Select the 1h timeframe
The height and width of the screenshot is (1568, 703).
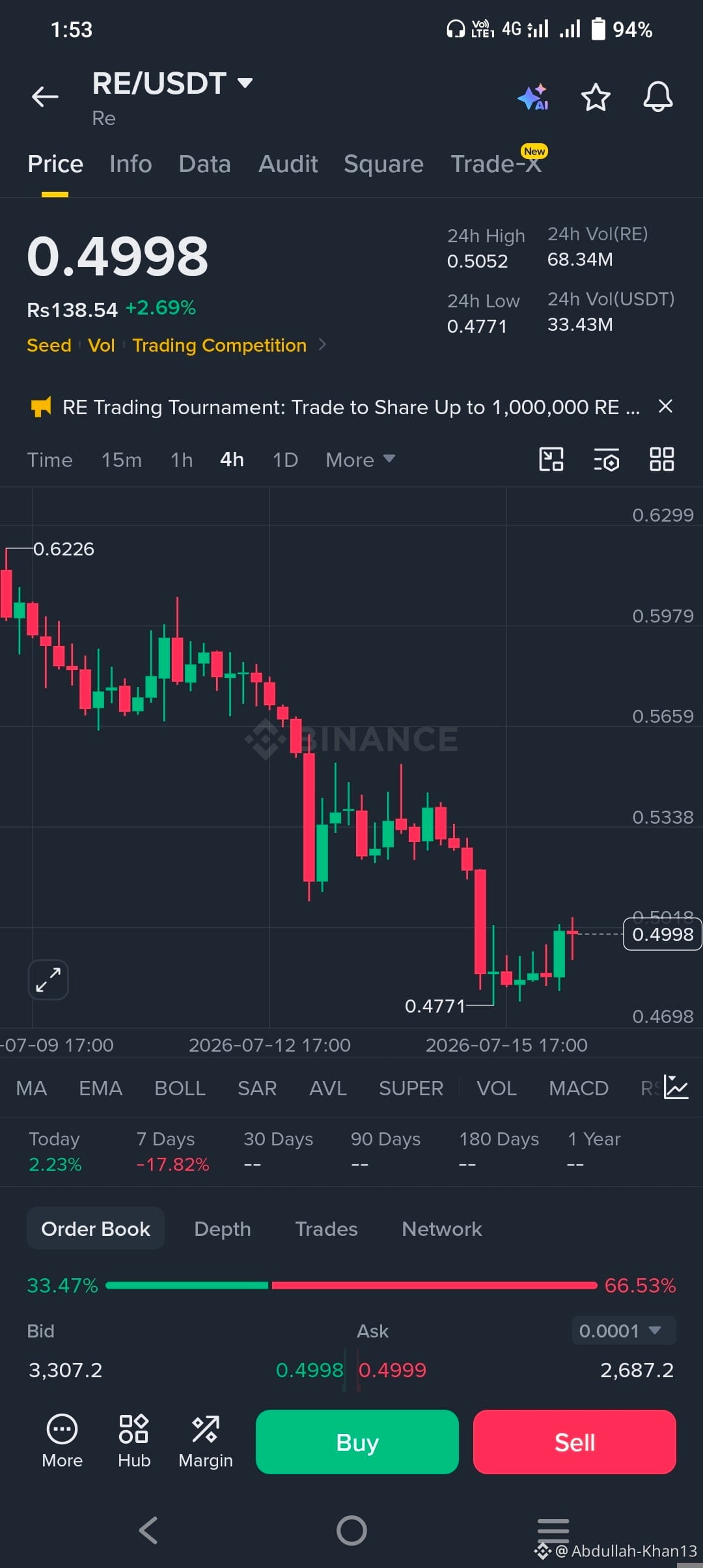182,460
